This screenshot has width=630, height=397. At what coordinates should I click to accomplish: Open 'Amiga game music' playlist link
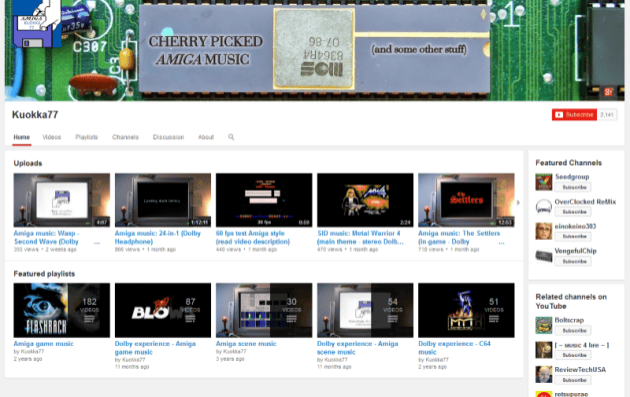coord(43,344)
